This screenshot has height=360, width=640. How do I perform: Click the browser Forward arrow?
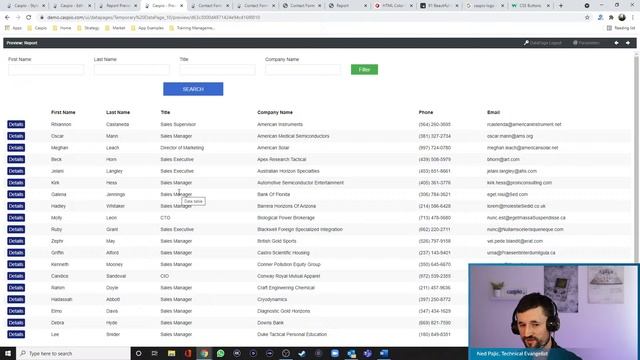(18, 18)
